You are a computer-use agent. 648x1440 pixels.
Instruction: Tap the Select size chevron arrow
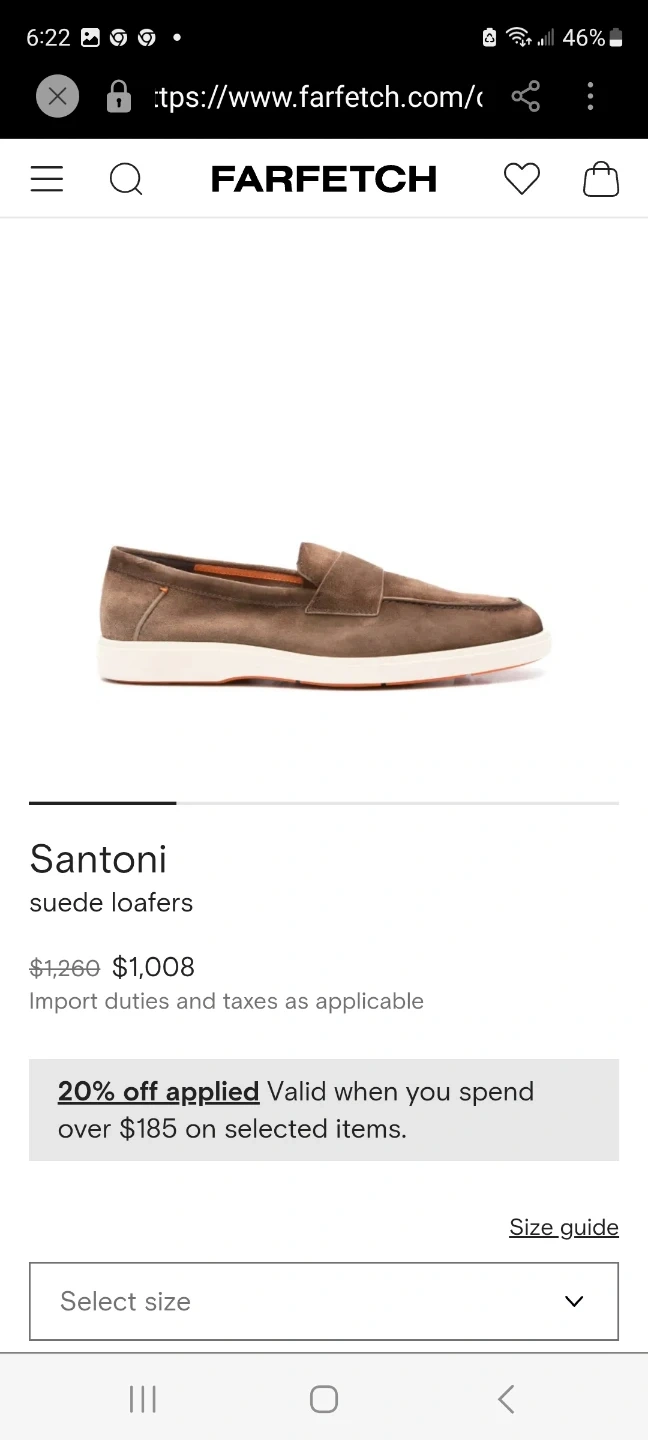point(574,1301)
